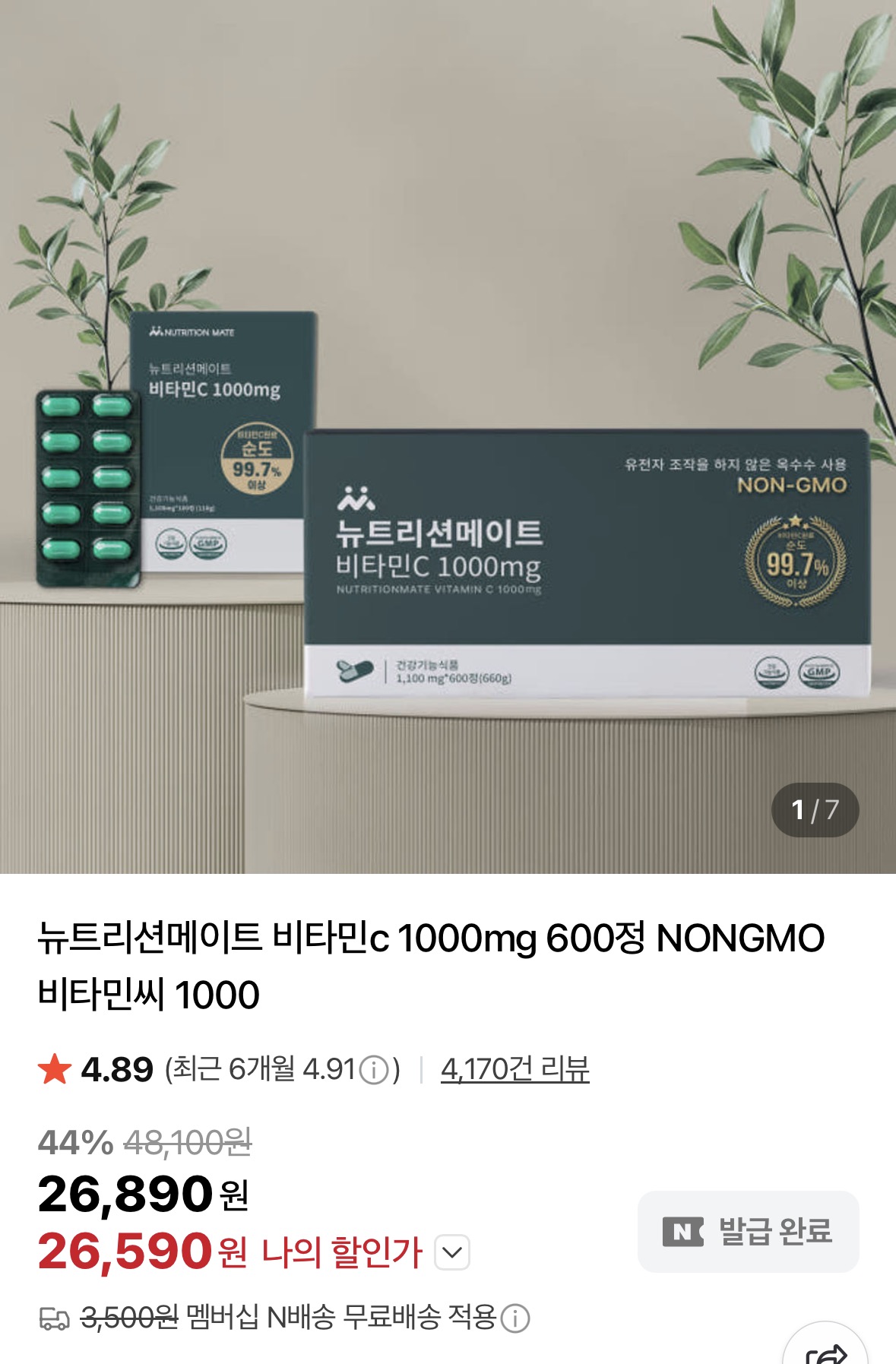Click the red star rating icon
896x1364 pixels.
55,1069
